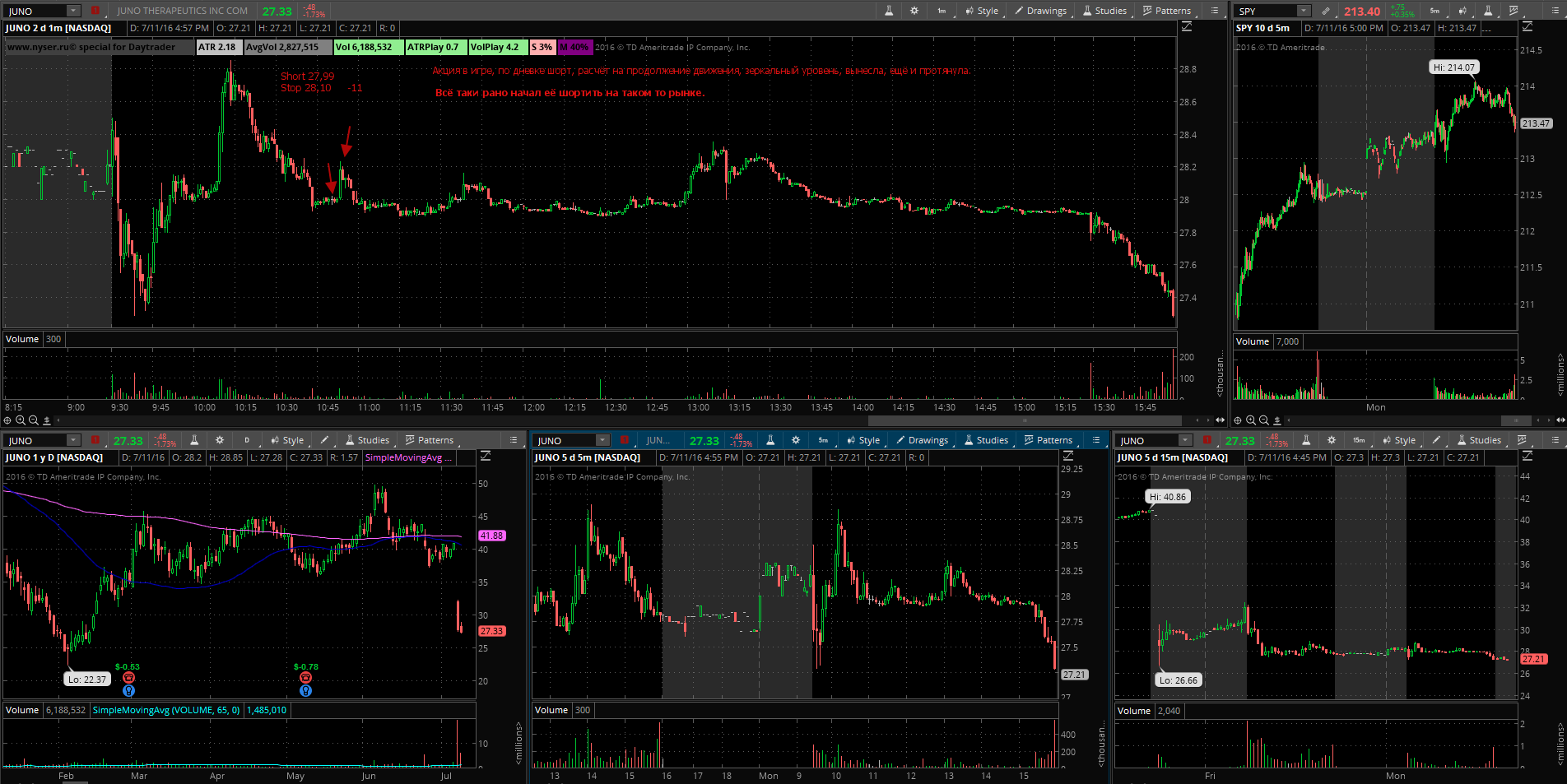This screenshot has height=784, width=1567.
Task: Zoom in using the magnifier plus below JUNO 1m chart
Action: click(21, 420)
